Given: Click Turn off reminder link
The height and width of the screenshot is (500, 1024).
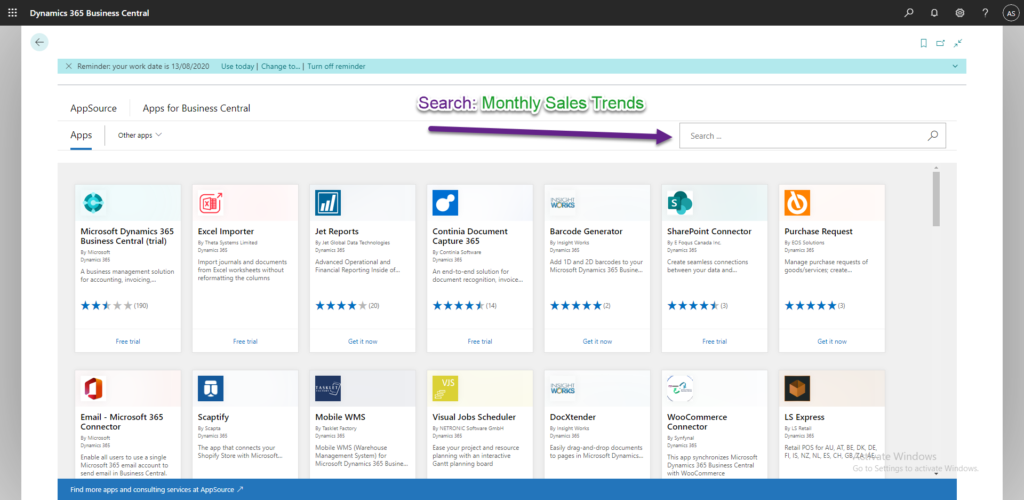Looking at the screenshot, I should tap(336, 66).
